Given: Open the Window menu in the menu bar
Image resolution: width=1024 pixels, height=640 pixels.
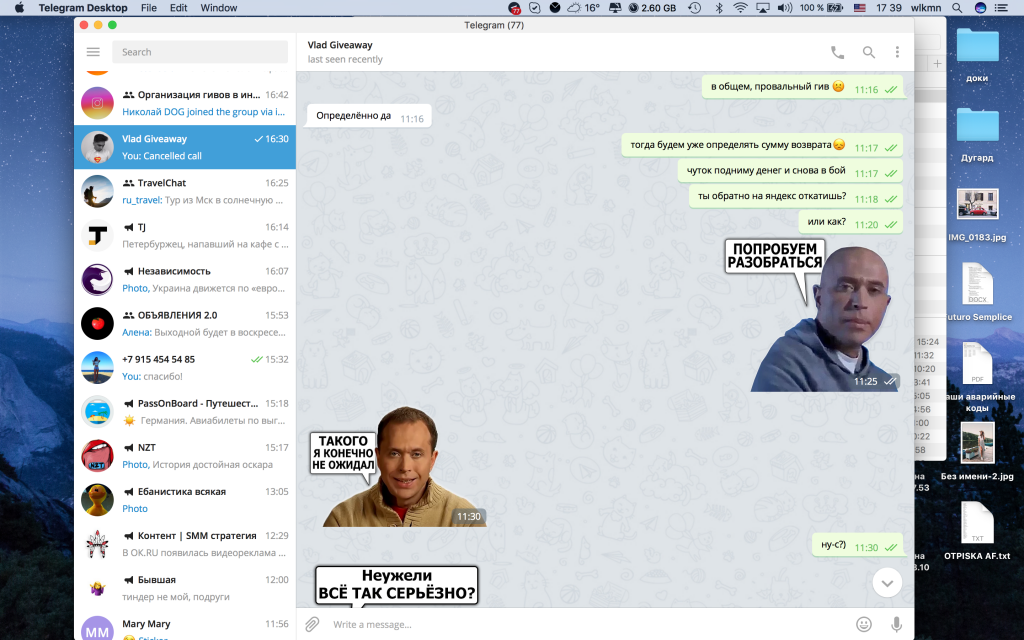Looking at the screenshot, I should [x=219, y=8].
